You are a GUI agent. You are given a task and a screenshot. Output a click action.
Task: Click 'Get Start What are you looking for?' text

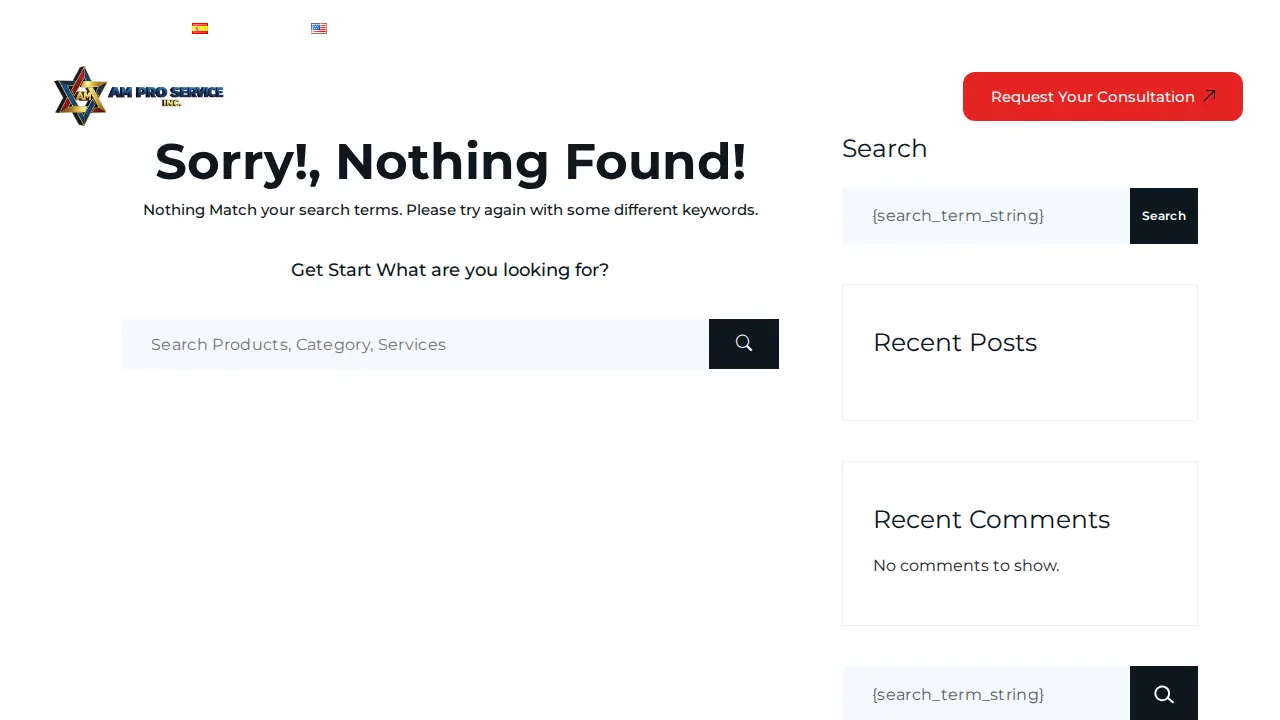(450, 270)
